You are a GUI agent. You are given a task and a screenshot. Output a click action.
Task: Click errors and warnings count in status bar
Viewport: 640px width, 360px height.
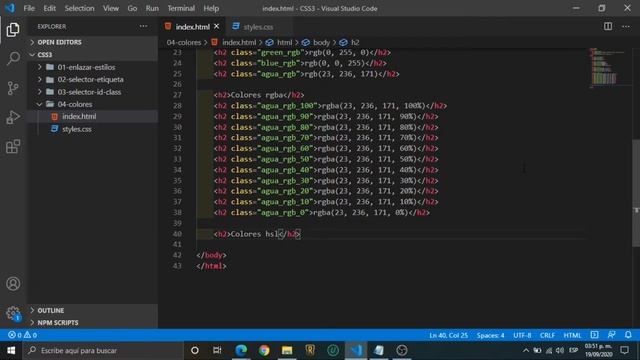[x=22, y=335]
